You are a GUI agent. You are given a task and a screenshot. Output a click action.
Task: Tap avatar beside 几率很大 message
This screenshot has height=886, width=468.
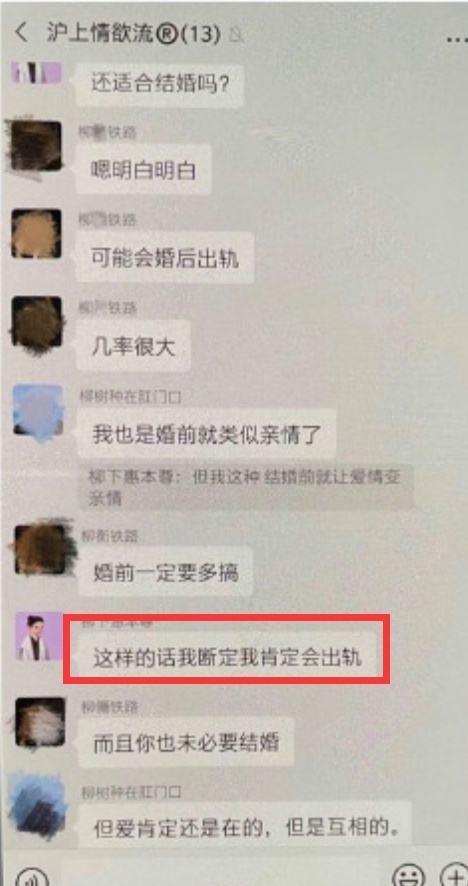pyautogui.click(x=36, y=322)
